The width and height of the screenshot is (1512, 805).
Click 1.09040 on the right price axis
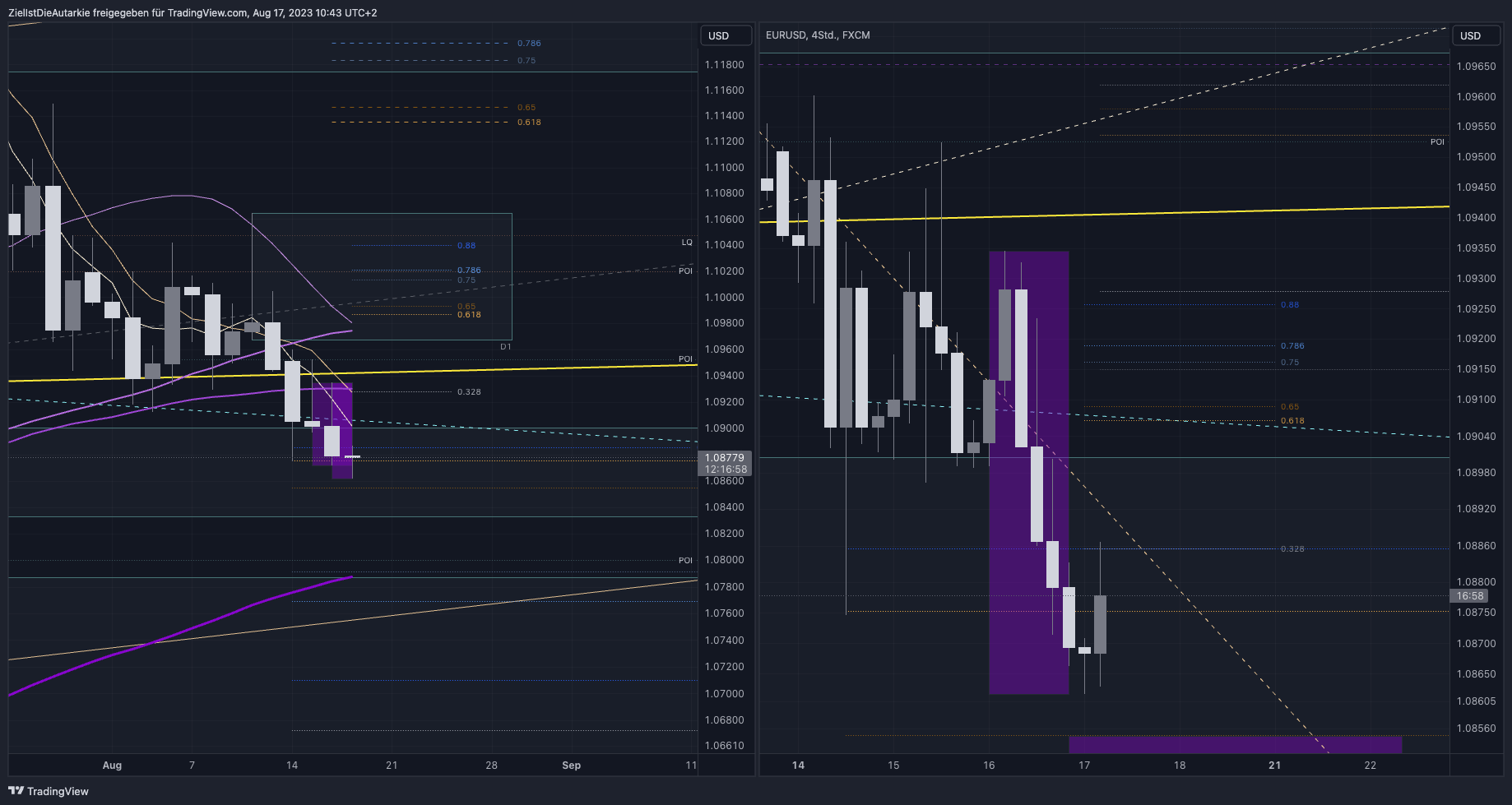pos(1476,437)
